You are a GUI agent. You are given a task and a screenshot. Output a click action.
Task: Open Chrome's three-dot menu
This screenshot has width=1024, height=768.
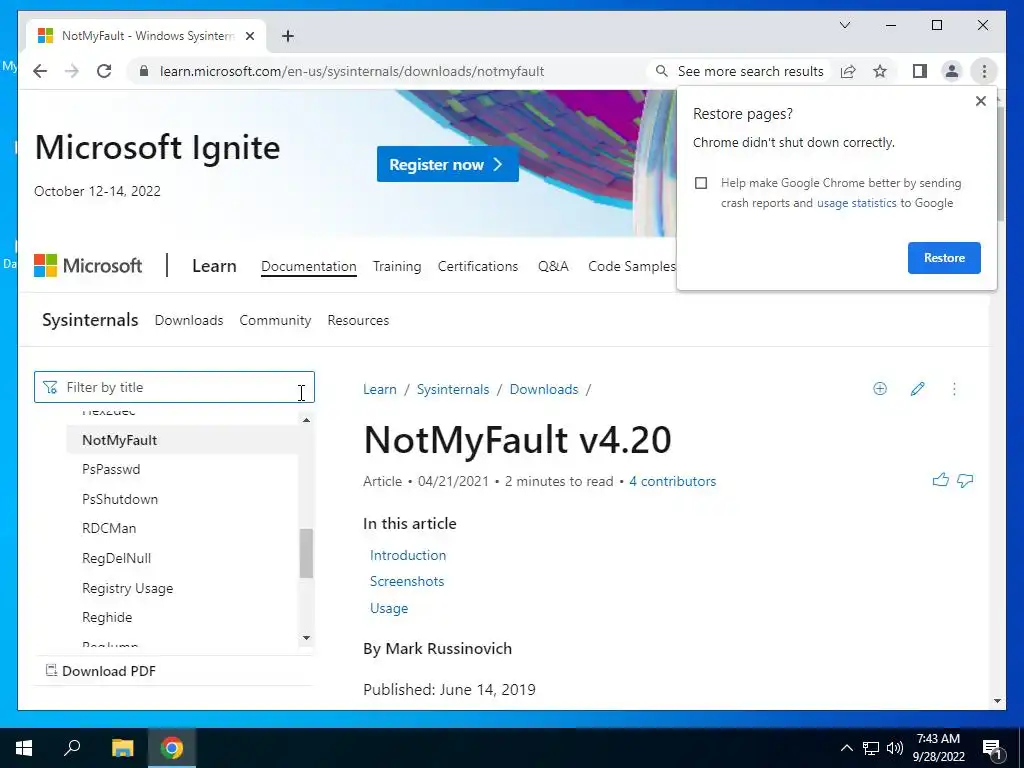click(x=984, y=71)
